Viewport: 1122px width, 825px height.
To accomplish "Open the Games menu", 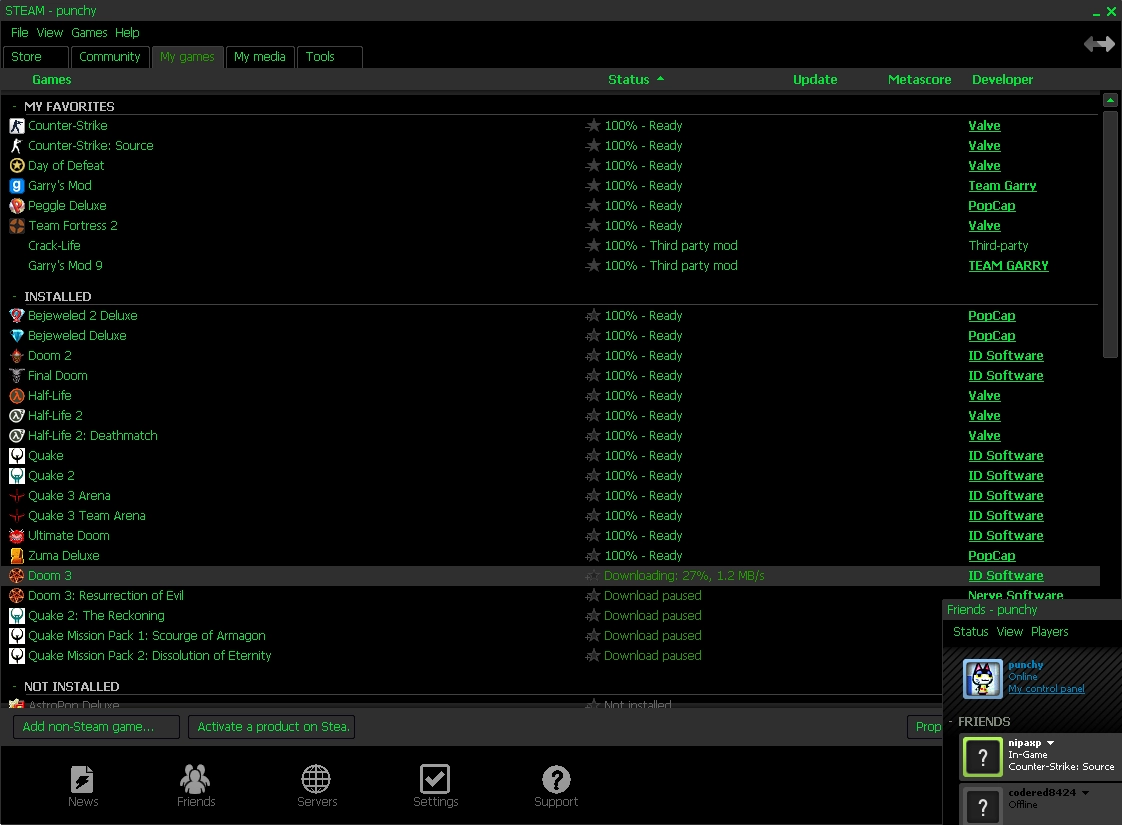I will 89,33.
